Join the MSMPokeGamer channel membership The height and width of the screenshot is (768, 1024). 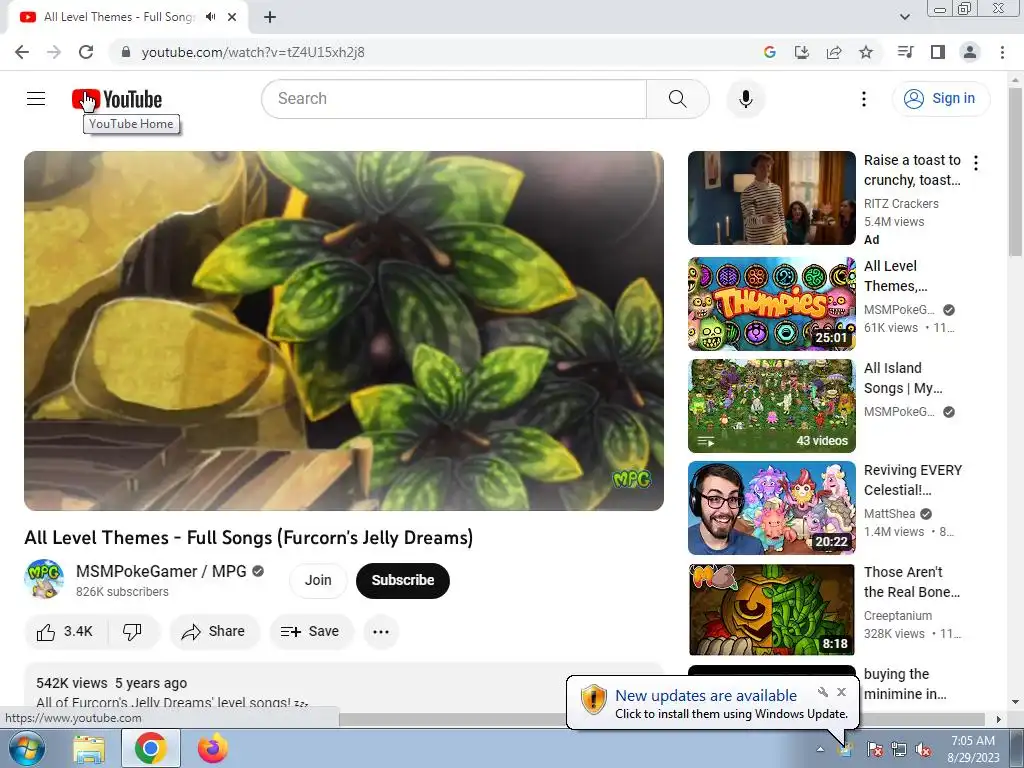tap(318, 580)
